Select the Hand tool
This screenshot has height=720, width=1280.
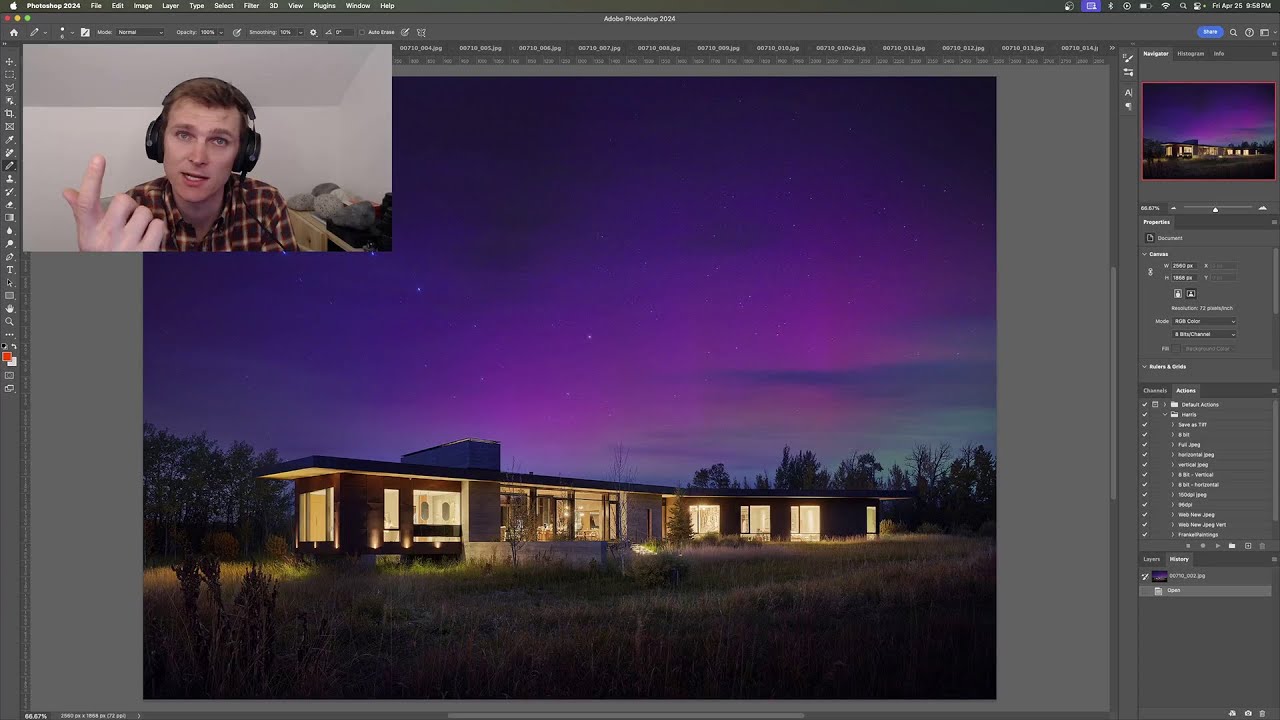[x=10, y=309]
